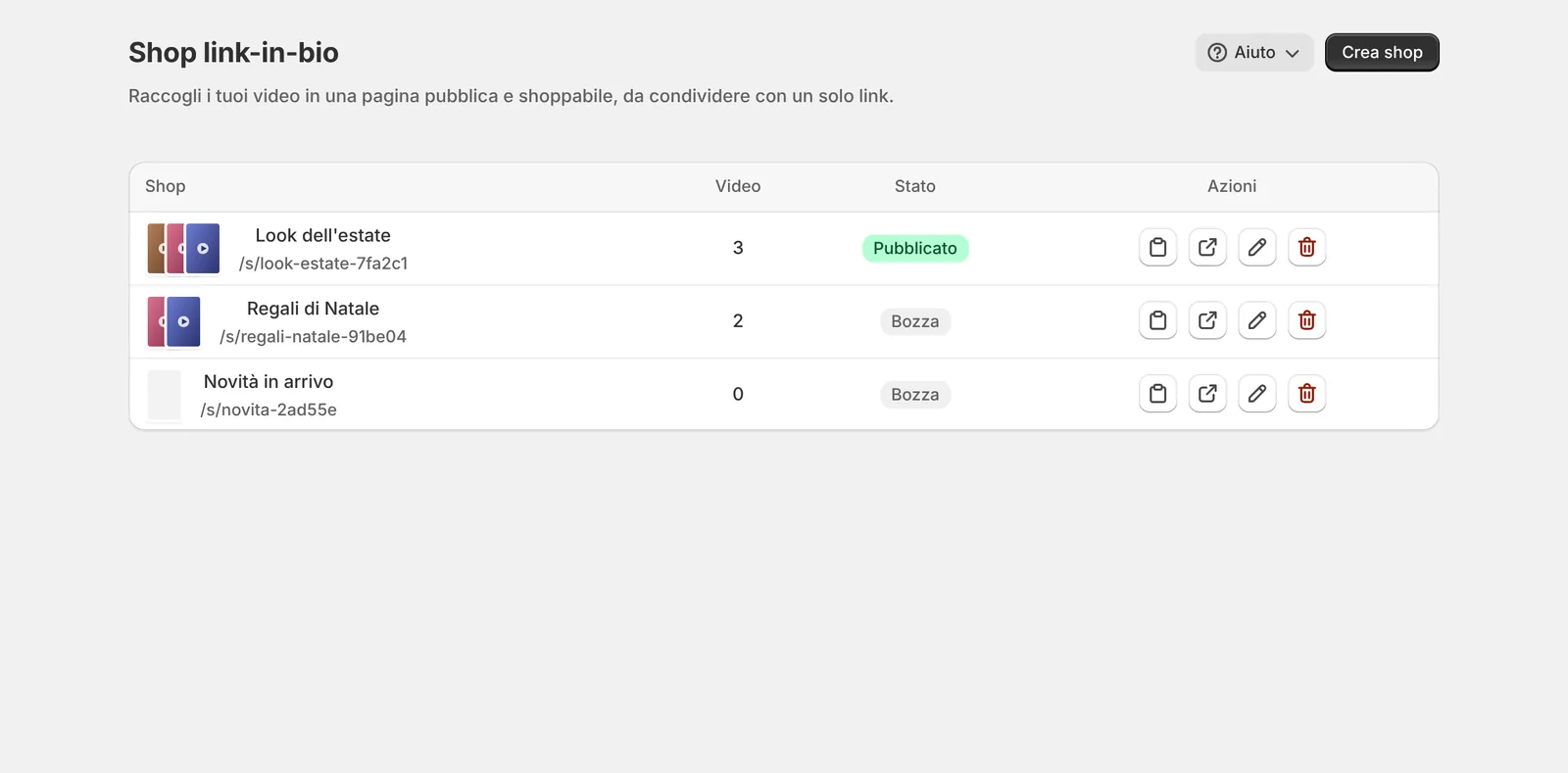Screen dimensions: 1568x773
Task: Open the Regali di Natale video thumbnails
Action: coord(173,322)
